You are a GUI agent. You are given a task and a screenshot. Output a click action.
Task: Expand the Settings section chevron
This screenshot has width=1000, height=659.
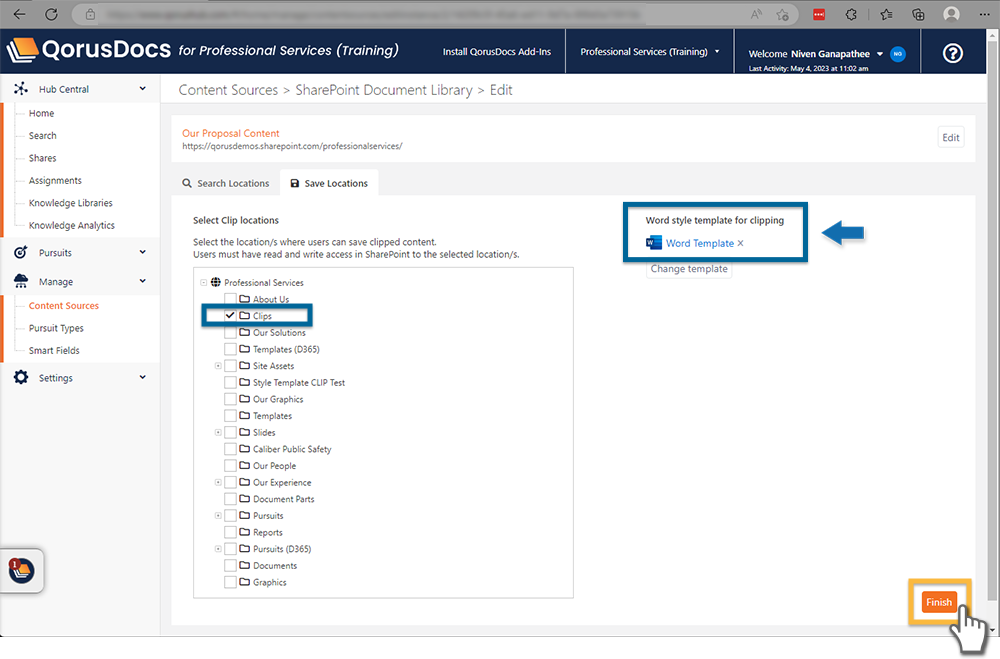click(x=142, y=377)
